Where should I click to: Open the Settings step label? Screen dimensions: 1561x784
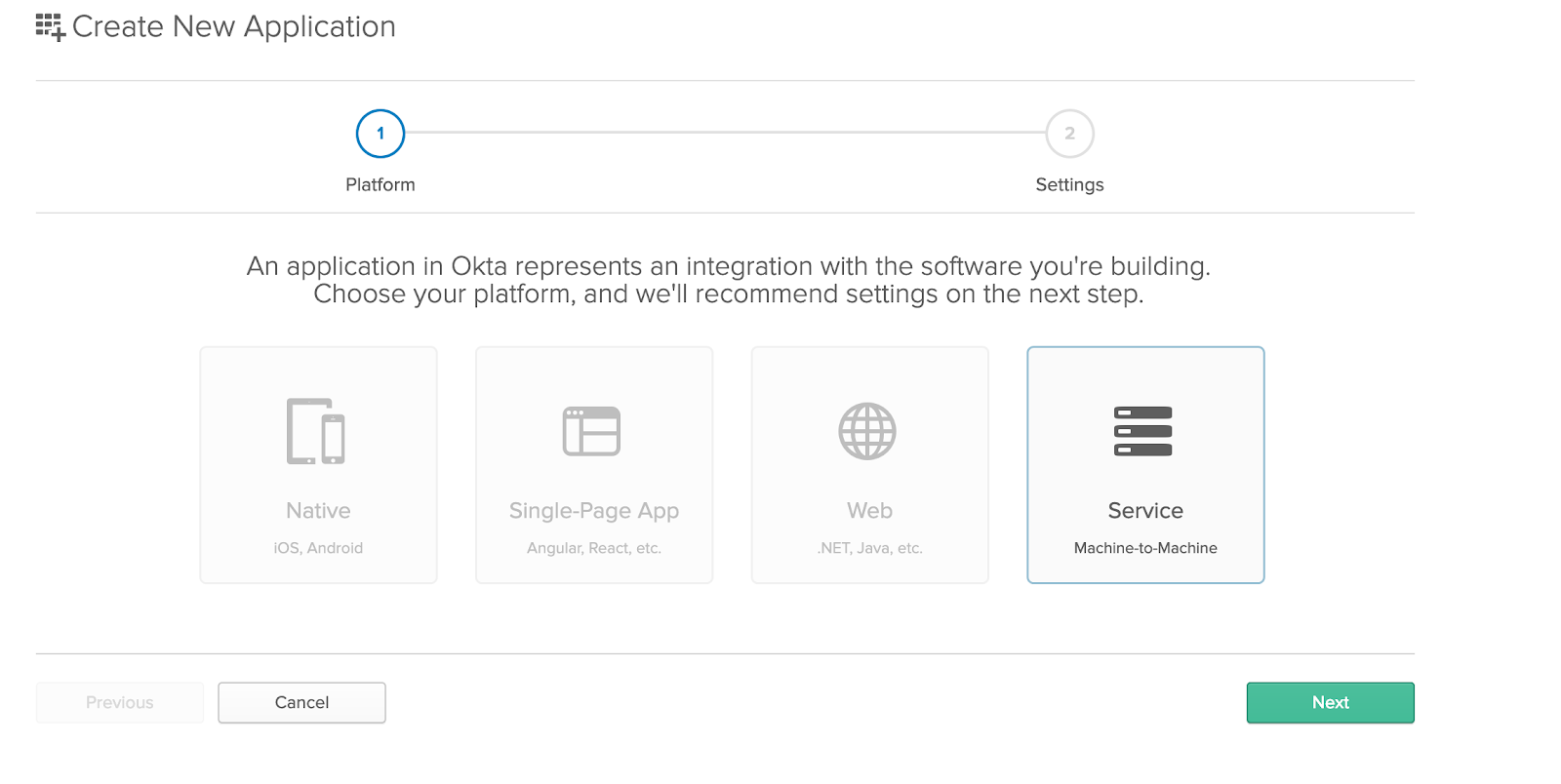pos(1069,185)
